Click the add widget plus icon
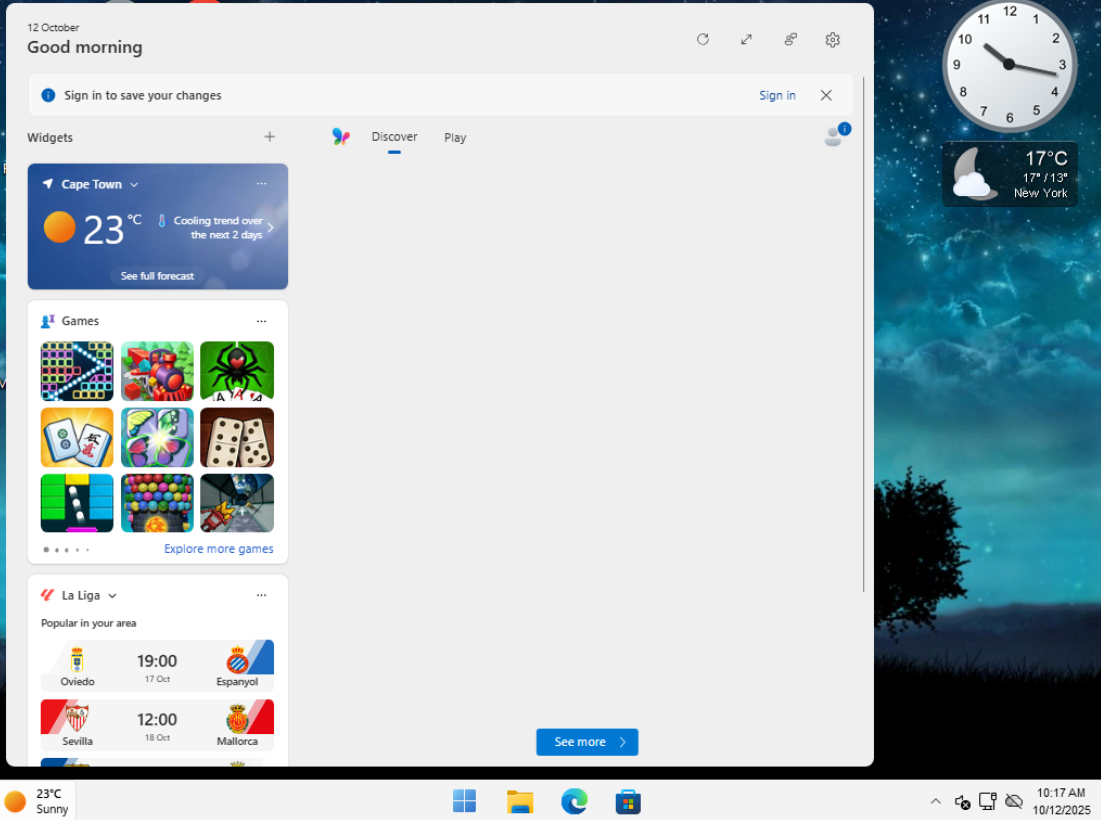1101x820 pixels. (269, 137)
